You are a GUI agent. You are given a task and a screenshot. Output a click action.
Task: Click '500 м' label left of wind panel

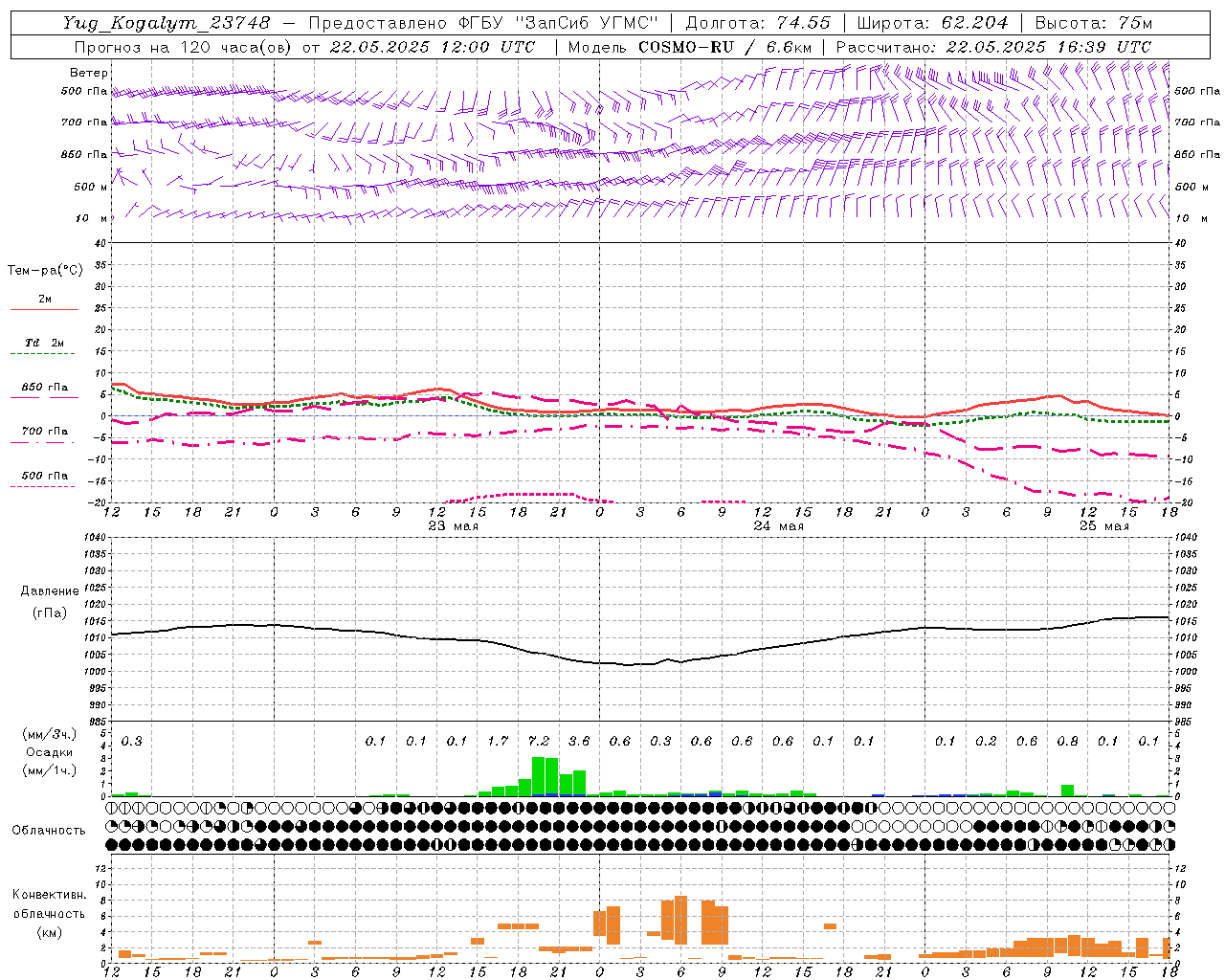click(91, 187)
